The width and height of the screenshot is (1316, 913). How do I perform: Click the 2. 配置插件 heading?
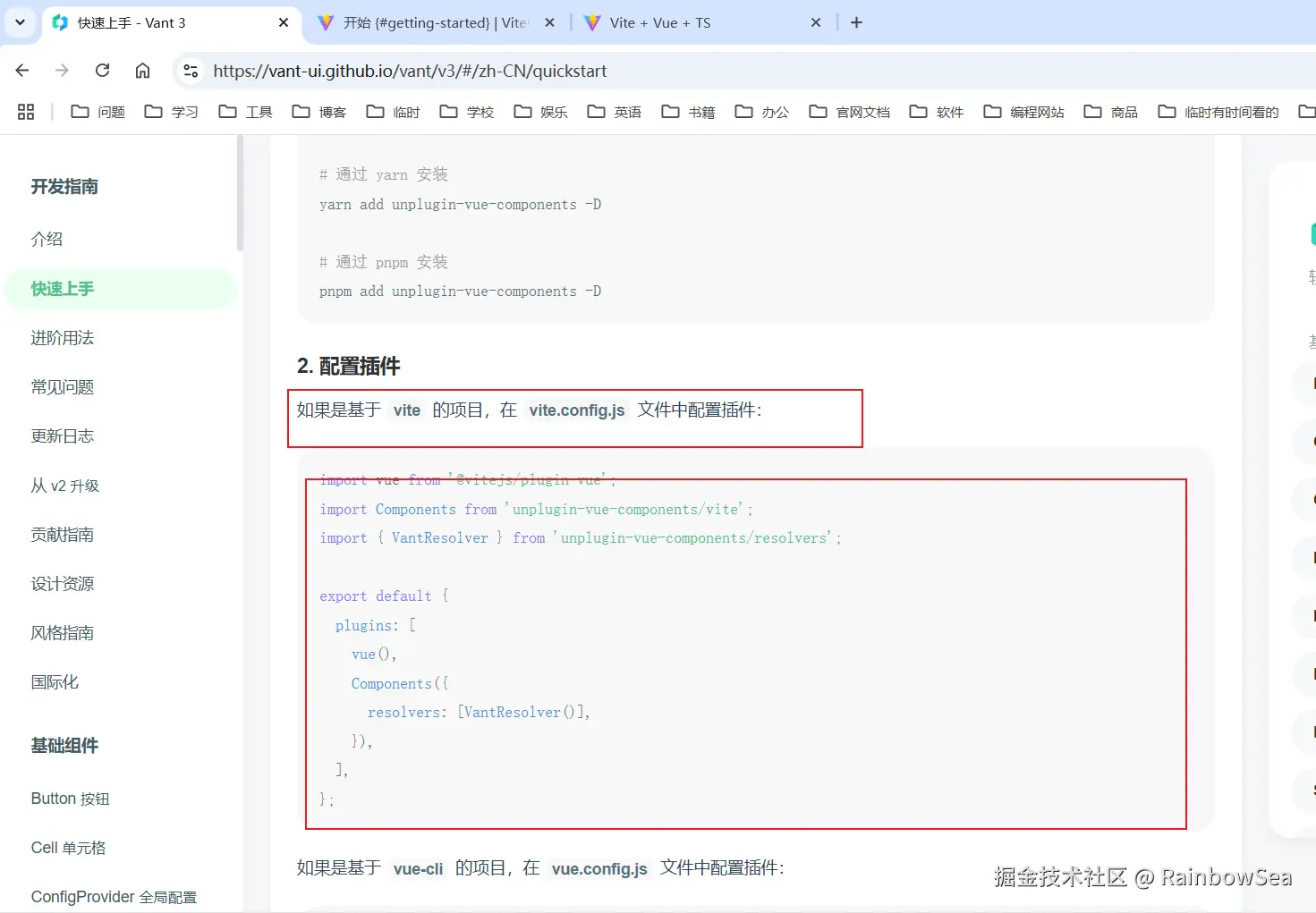(x=349, y=366)
